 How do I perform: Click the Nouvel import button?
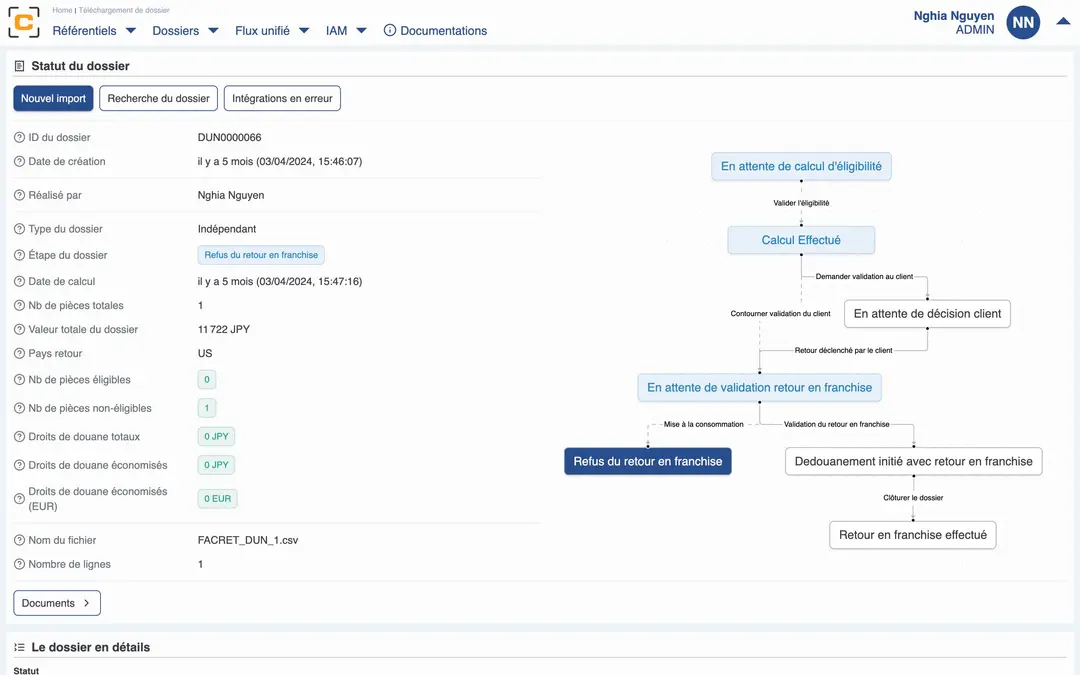coord(54,99)
